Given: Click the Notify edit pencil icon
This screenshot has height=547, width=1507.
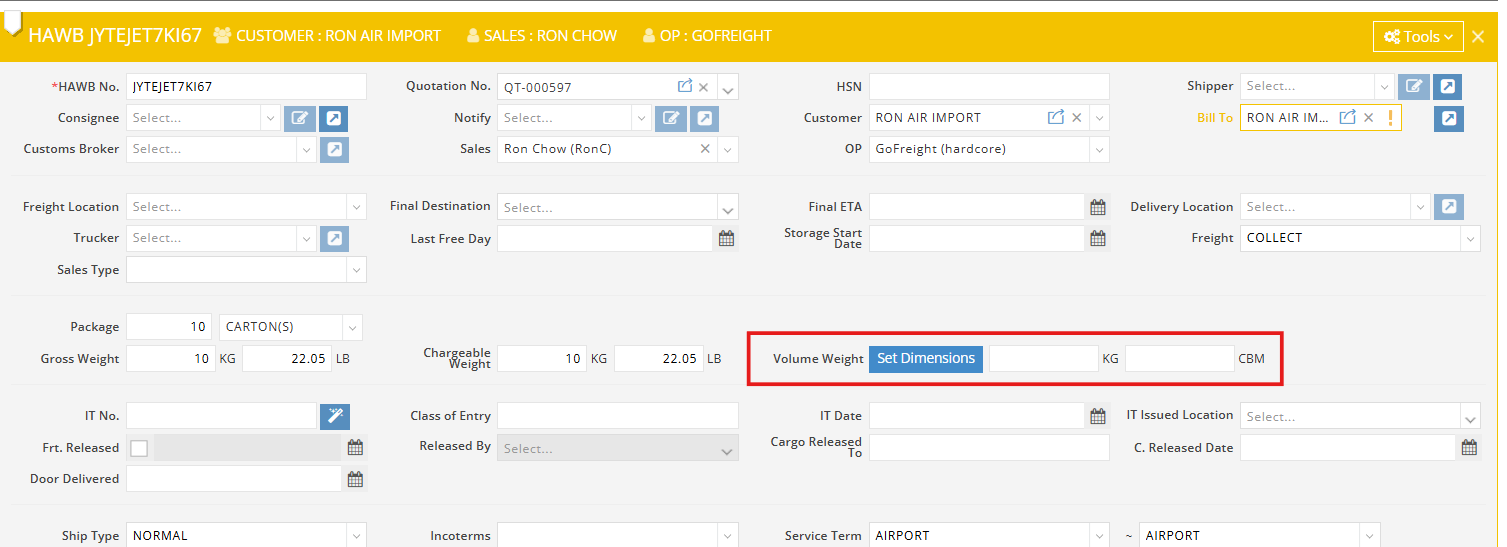Looking at the screenshot, I should [x=671, y=118].
